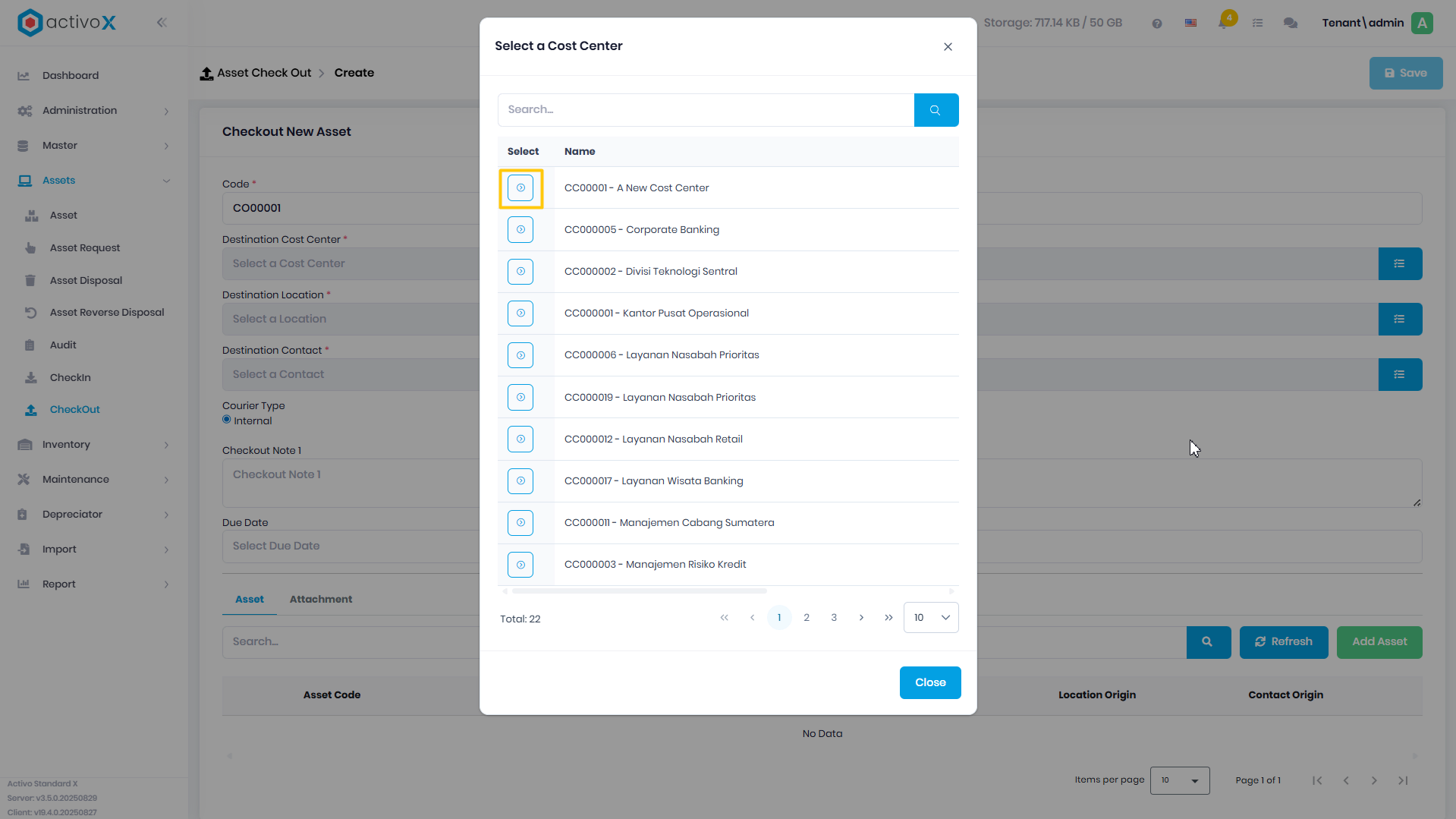The height and width of the screenshot is (819, 1456).
Task: Select cost center Corporate Banking
Action: pos(520,230)
